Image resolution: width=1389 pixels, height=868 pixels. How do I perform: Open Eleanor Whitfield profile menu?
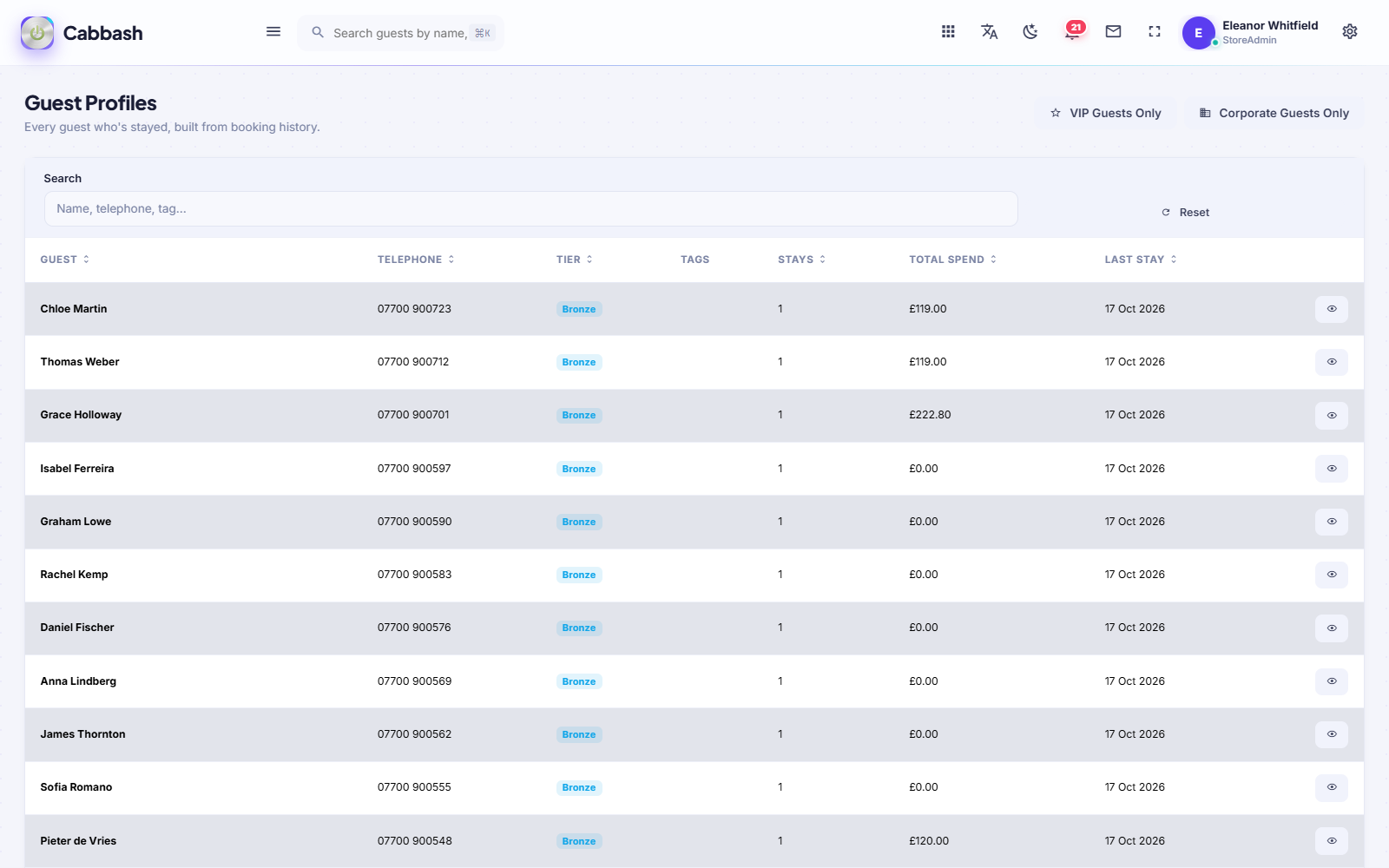1250,33
